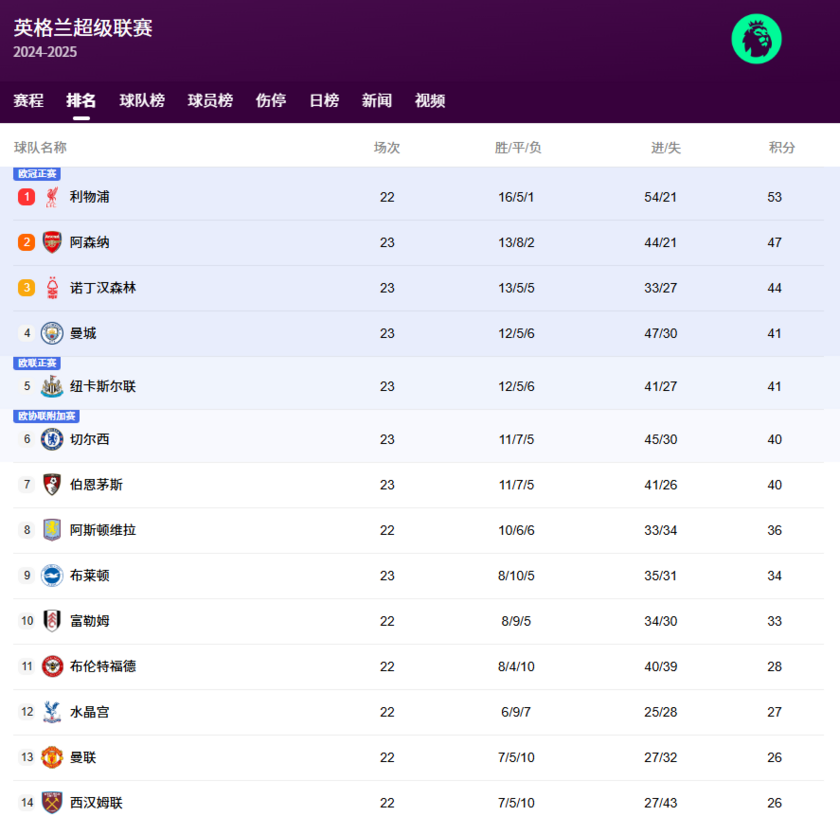The width and height of the screenshot is (840, 816).
Task: Open the 伤停 tab
Action: pos(270,100)
